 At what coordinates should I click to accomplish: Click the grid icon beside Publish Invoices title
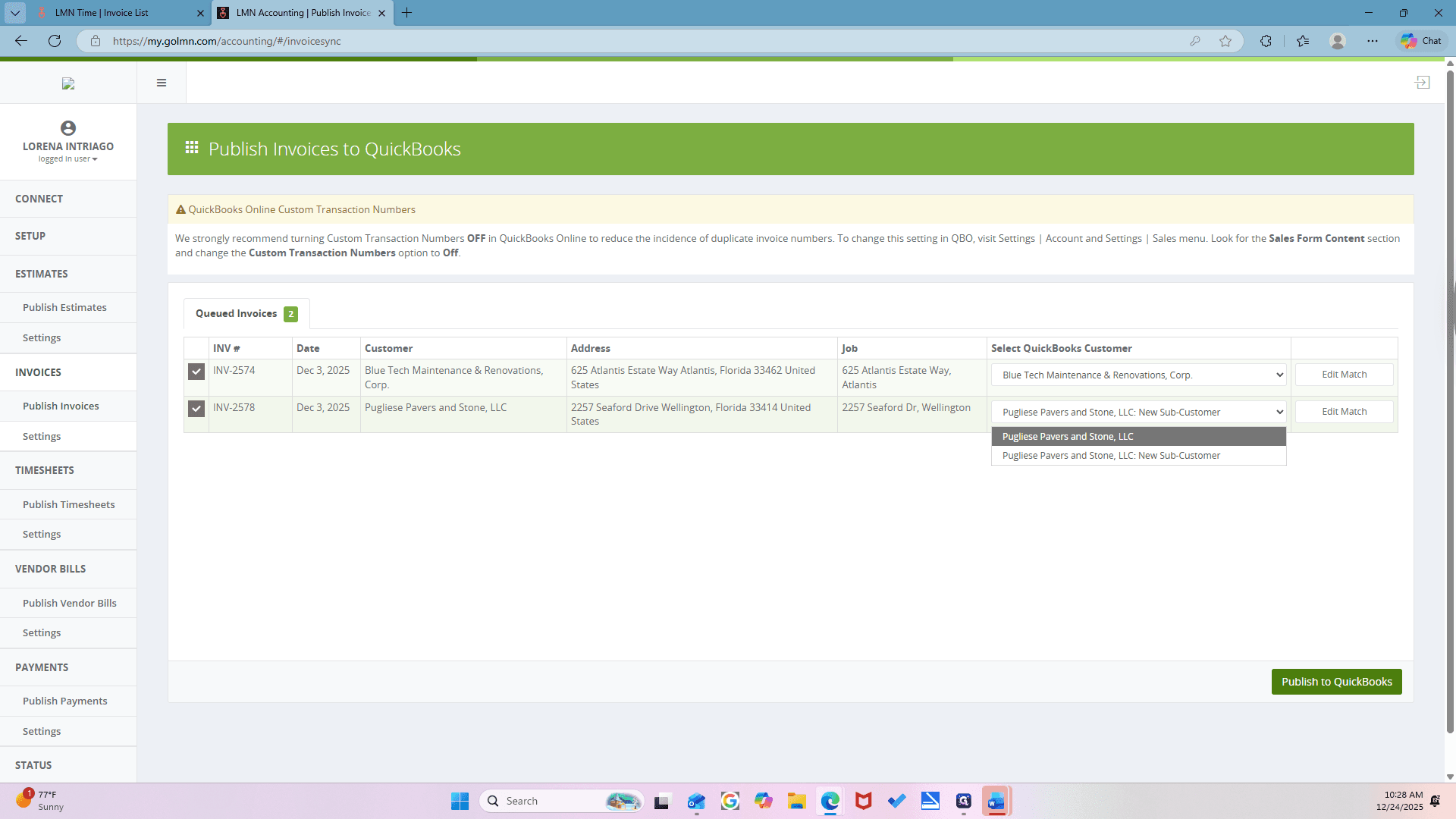(192, 147)
